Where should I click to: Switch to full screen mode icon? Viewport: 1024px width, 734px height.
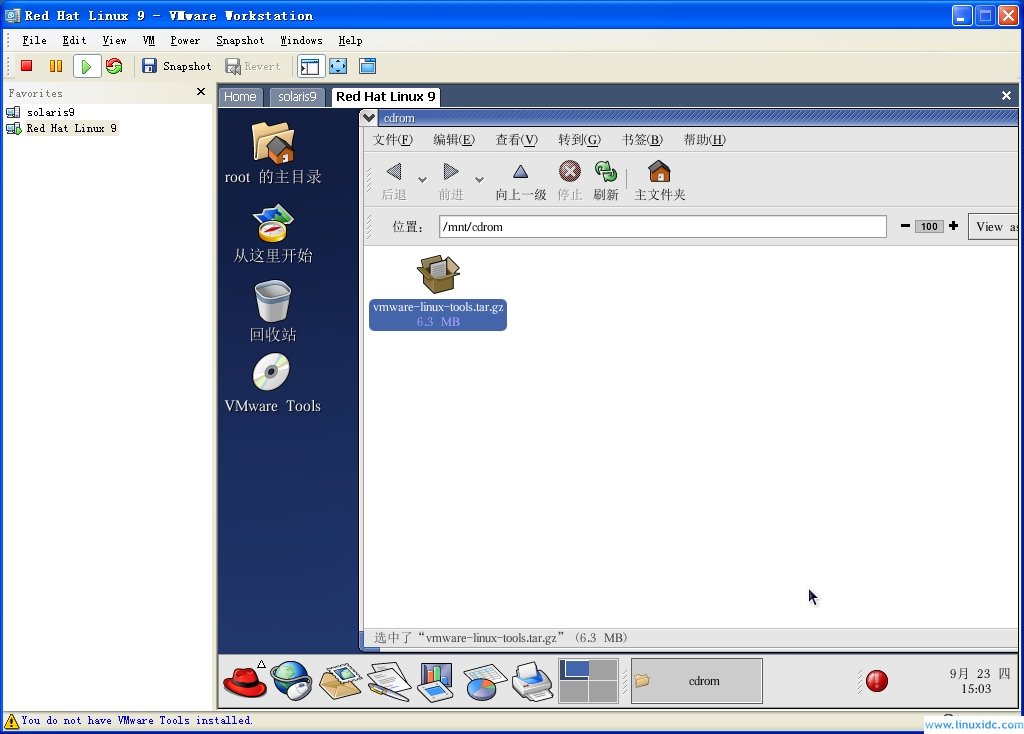pos(338,66)
